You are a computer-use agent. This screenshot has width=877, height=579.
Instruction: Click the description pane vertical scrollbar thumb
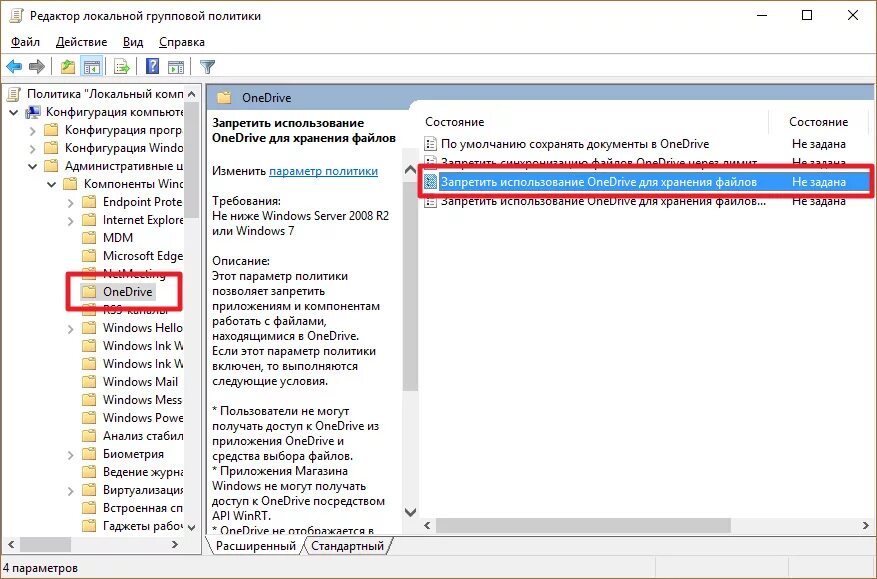click(410, 285)
